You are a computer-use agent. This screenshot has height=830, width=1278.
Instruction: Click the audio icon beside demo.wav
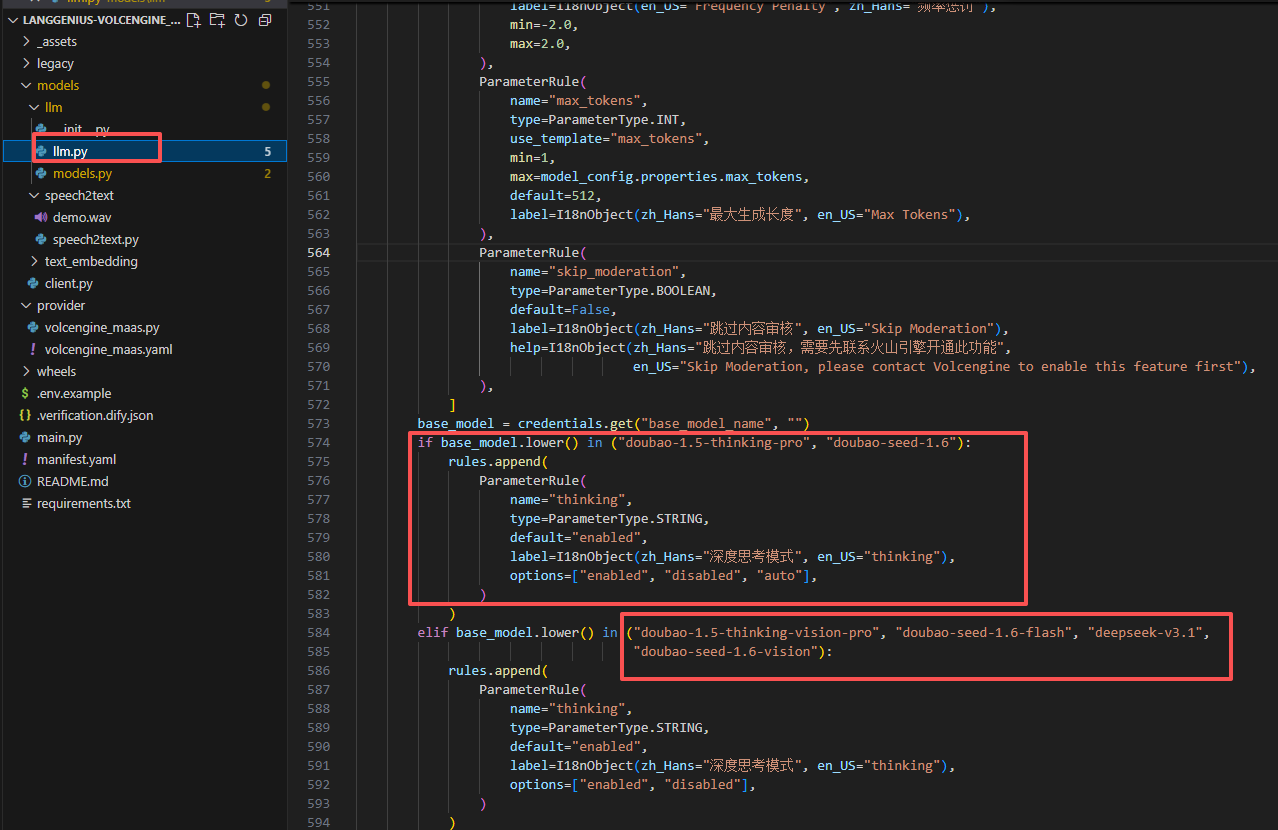[41, 217]
